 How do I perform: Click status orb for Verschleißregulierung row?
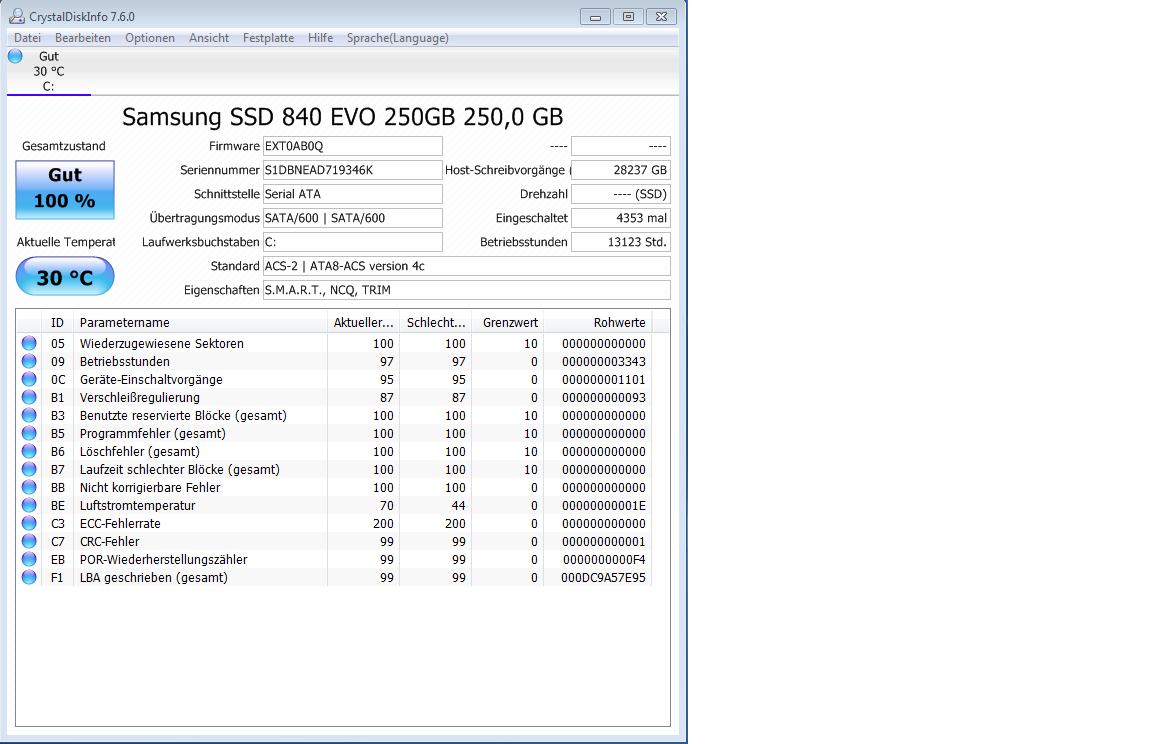coord(29,397)
